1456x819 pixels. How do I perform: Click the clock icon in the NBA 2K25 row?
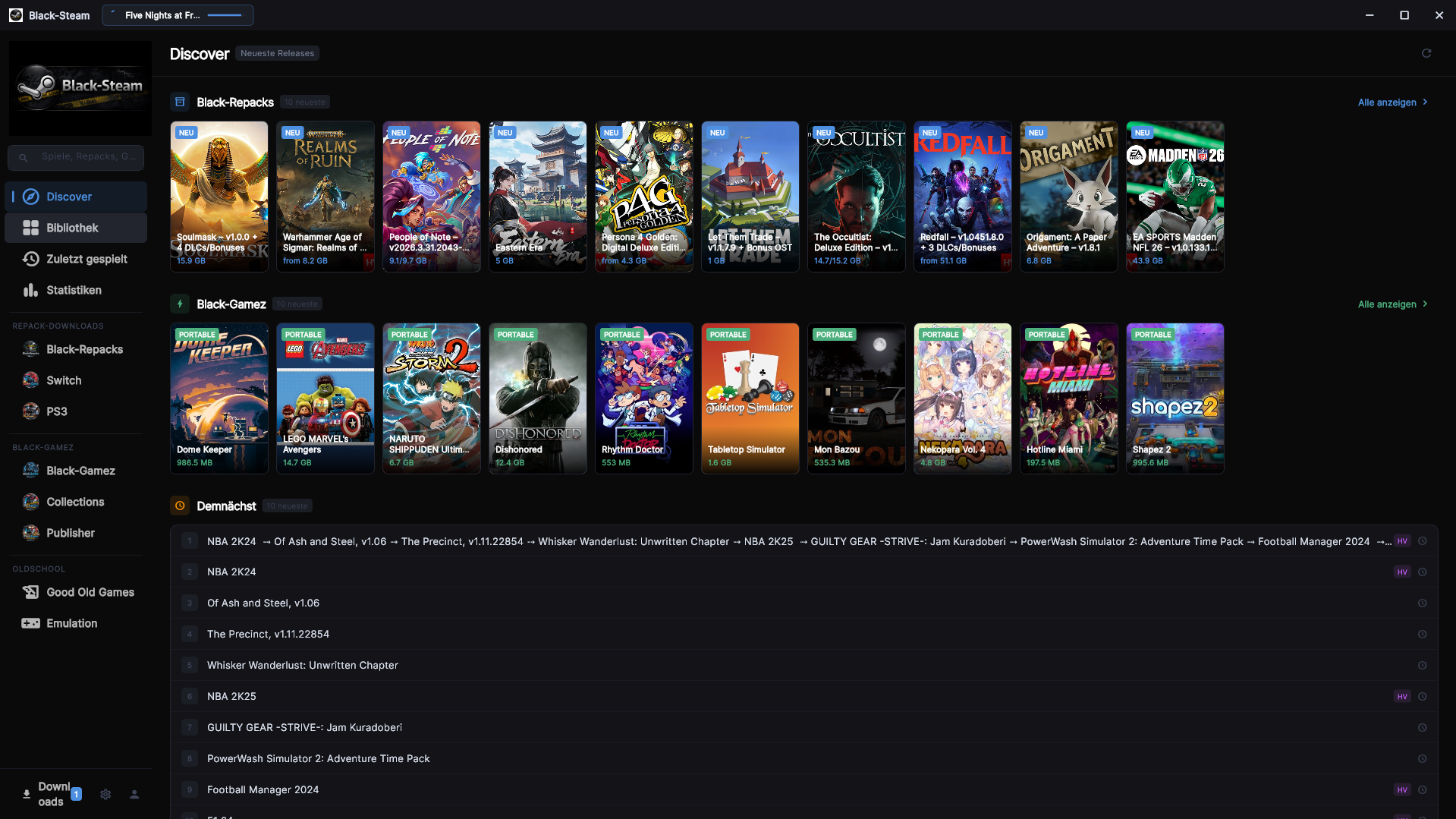pyautogui.click(x=1423, y=696)
